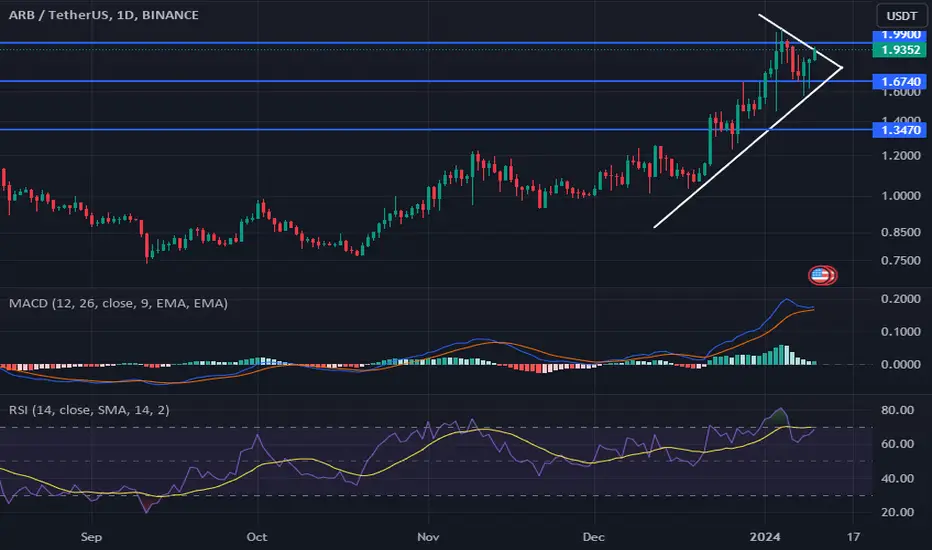This screenshot has width=932, height=550.
Task: Select the 1.9352 current price label
Action: point(899,50)
